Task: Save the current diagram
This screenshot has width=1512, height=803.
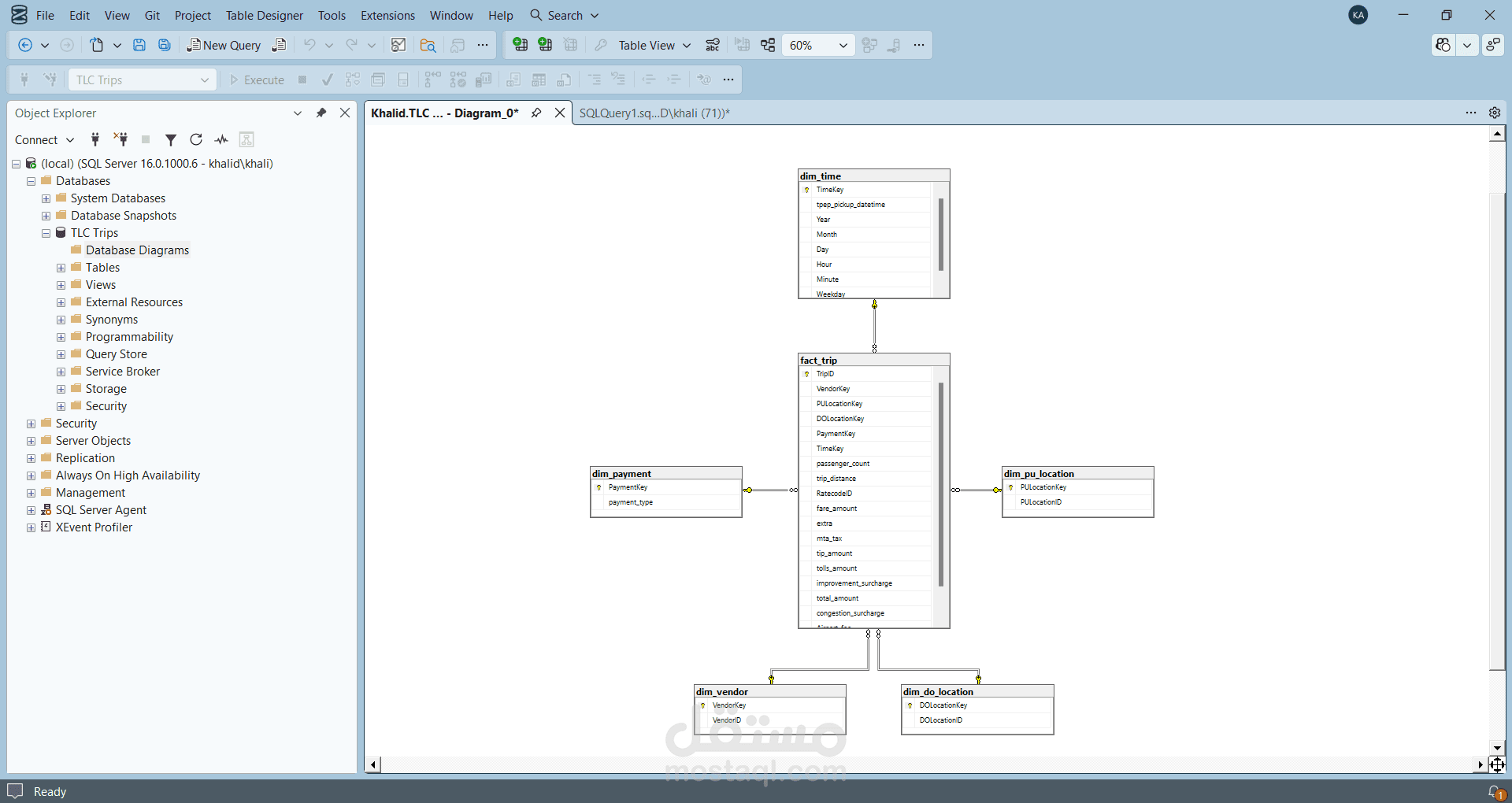Action: 139,45
